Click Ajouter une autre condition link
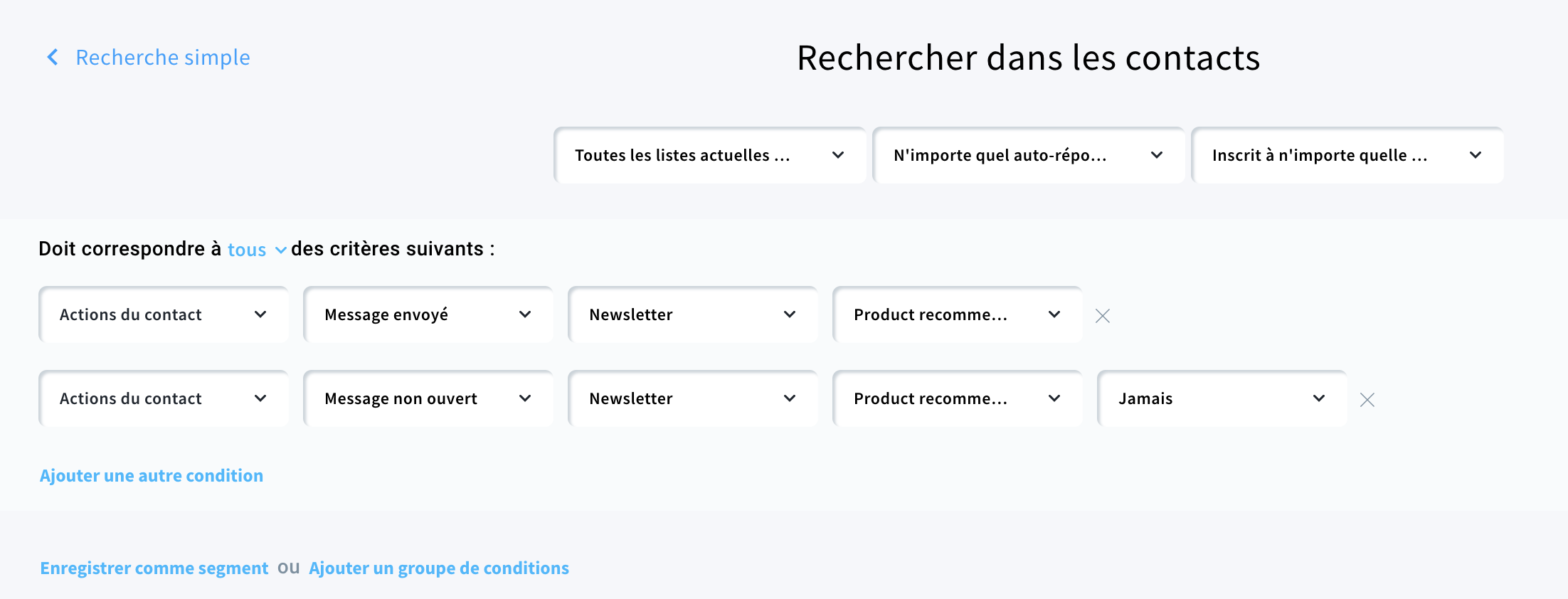 click(152, 476)
